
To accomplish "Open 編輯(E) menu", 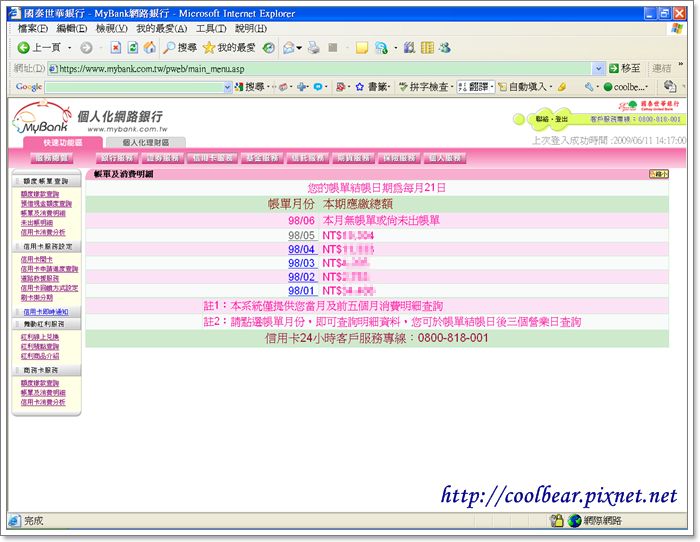I will [x=72, y=29].
